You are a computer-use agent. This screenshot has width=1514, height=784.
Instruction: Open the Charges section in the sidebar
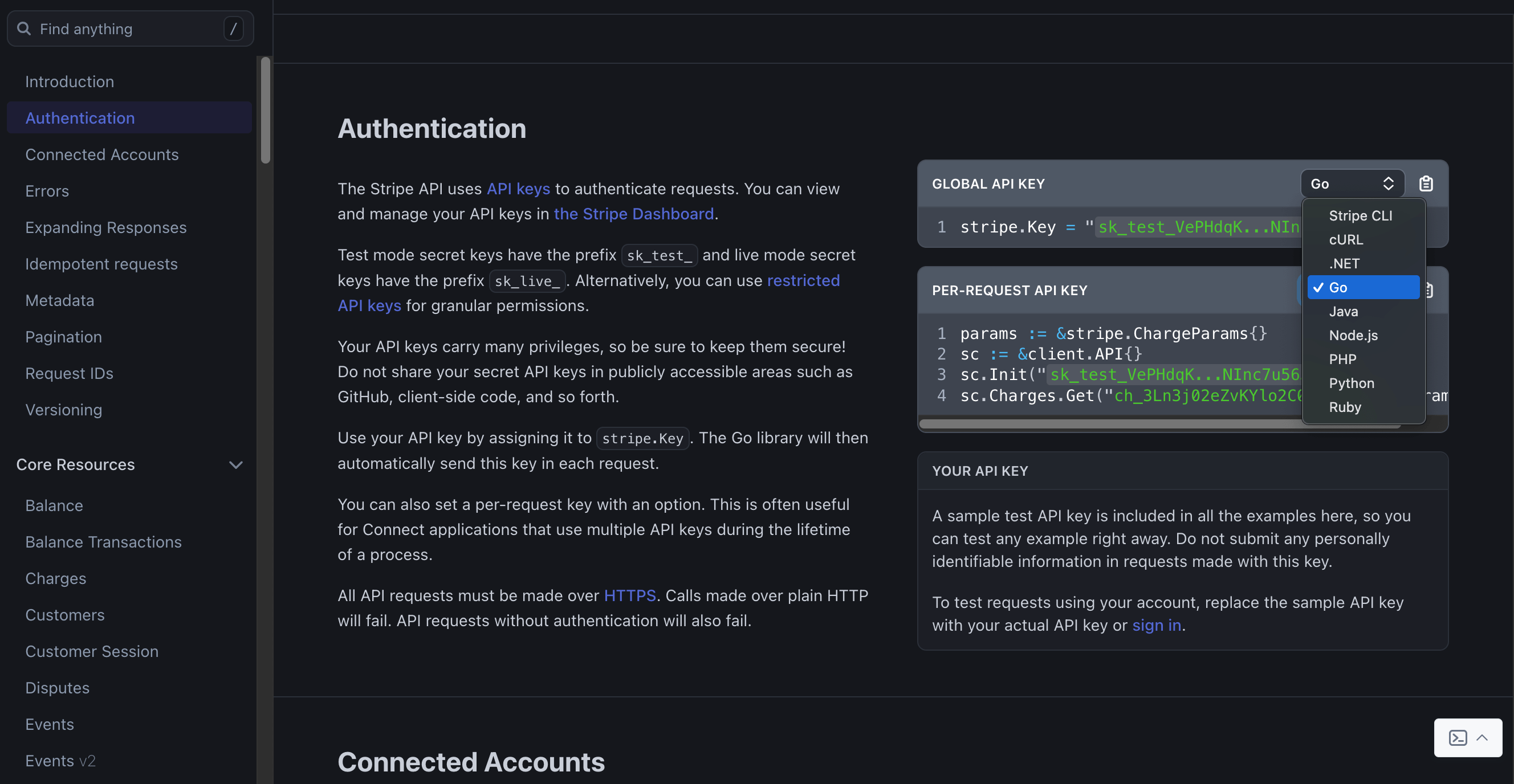coord(55,578)
